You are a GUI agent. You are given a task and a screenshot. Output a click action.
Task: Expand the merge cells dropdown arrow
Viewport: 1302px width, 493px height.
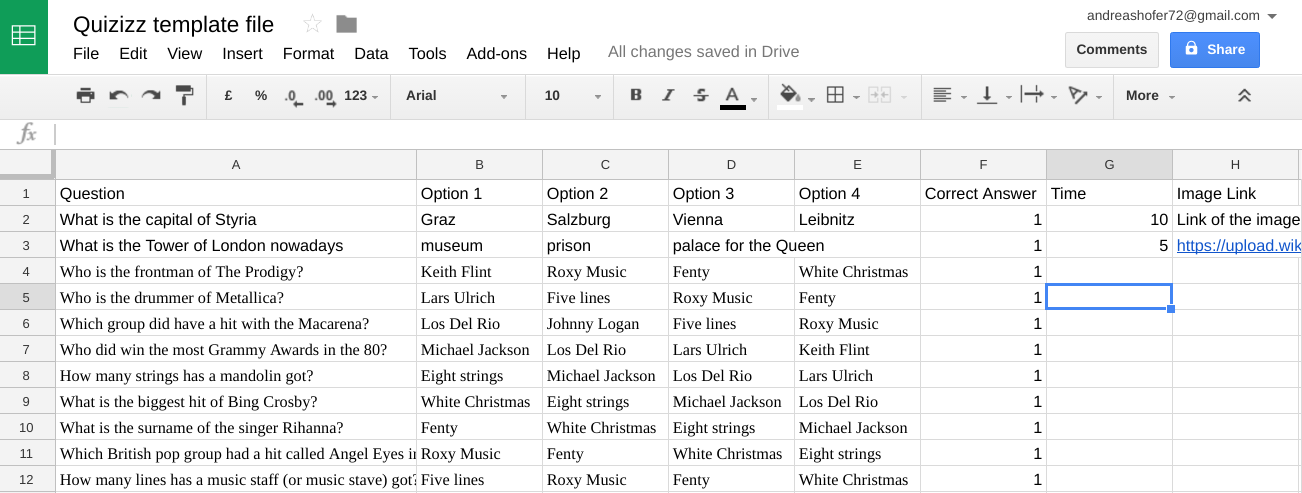click(904, 97)
